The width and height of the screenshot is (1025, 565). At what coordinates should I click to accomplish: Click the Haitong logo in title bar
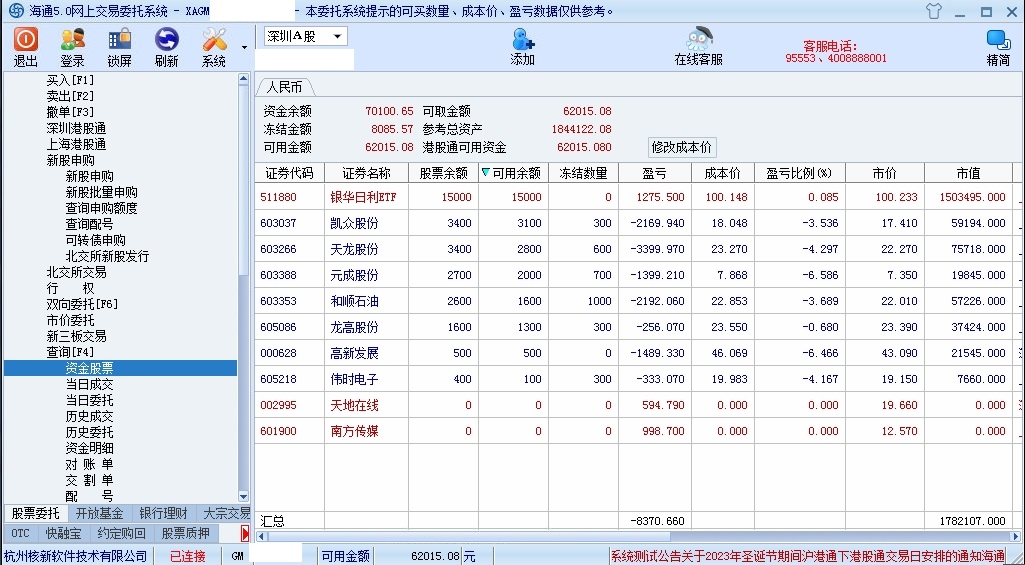pyautogui.click(x=16, y=11)
